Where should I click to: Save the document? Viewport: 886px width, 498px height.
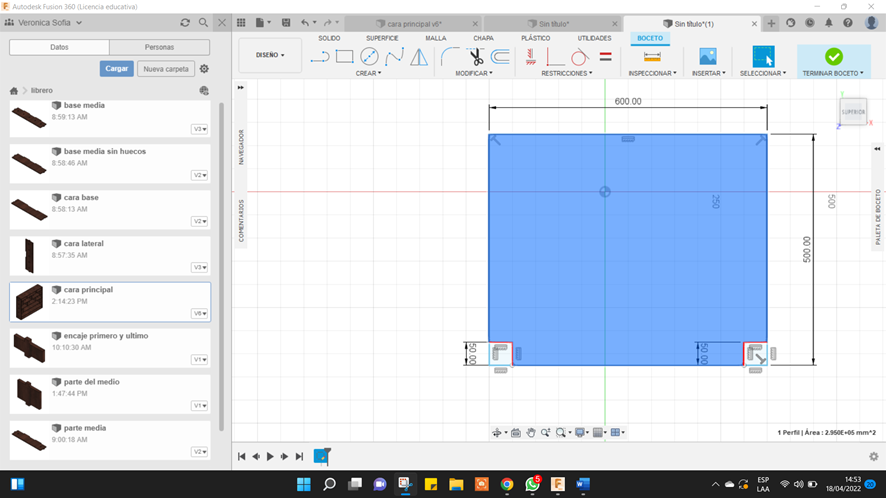286,23
